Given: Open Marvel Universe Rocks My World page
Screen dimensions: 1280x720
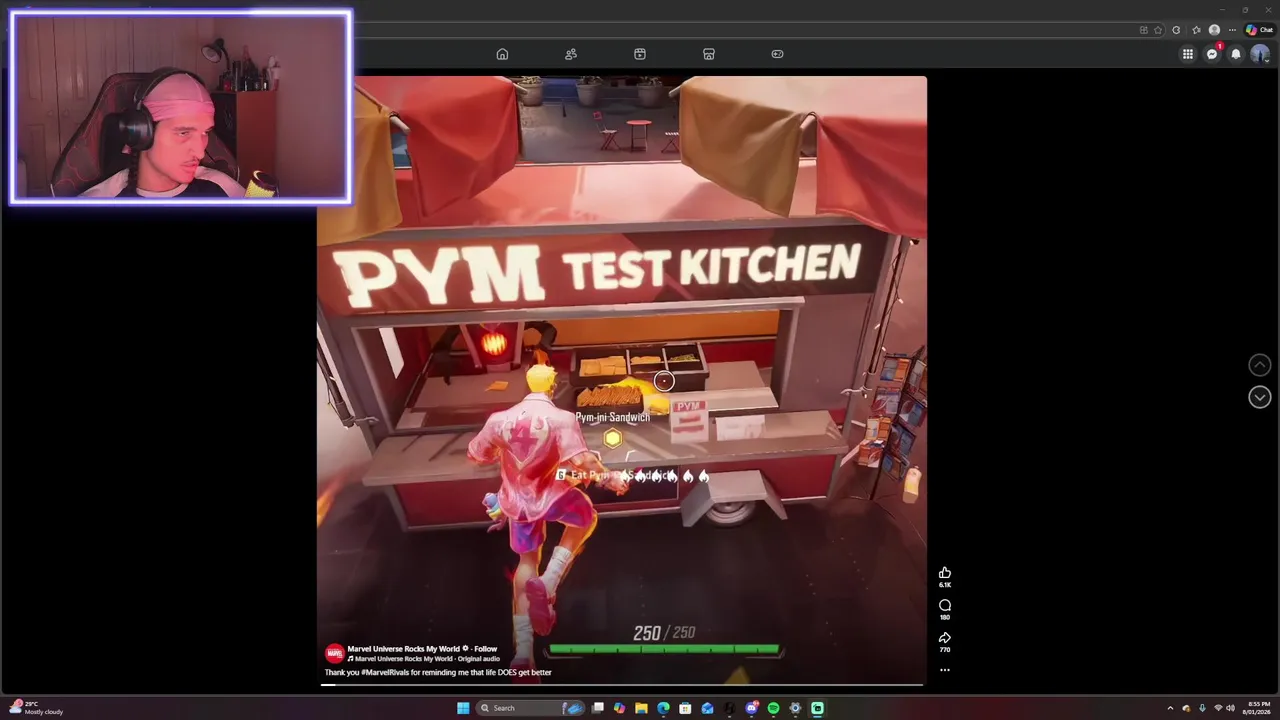Looking at the screenshot, I should pos(404,649).
